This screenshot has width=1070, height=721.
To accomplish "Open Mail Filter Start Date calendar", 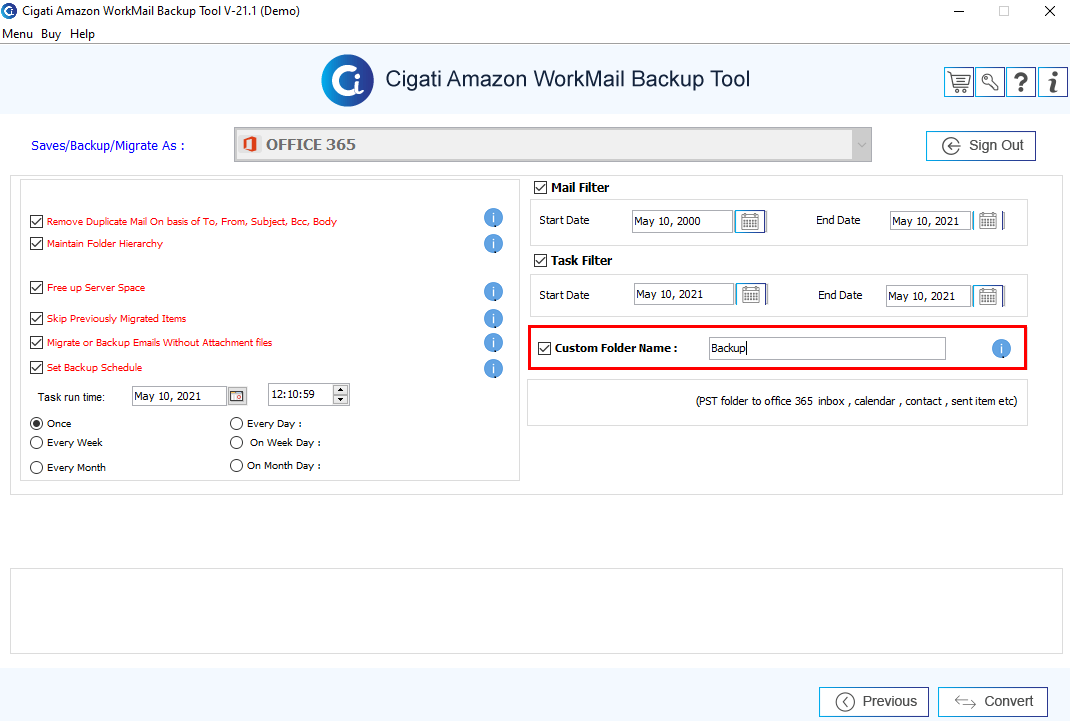I will point(750,222).
